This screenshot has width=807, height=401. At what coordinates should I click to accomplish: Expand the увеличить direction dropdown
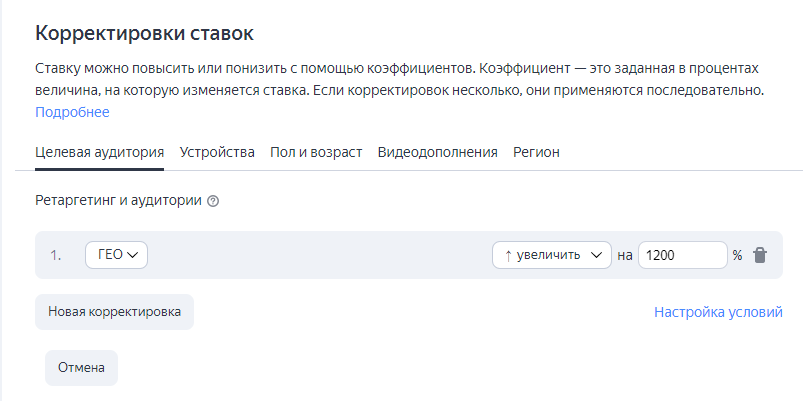552,255
